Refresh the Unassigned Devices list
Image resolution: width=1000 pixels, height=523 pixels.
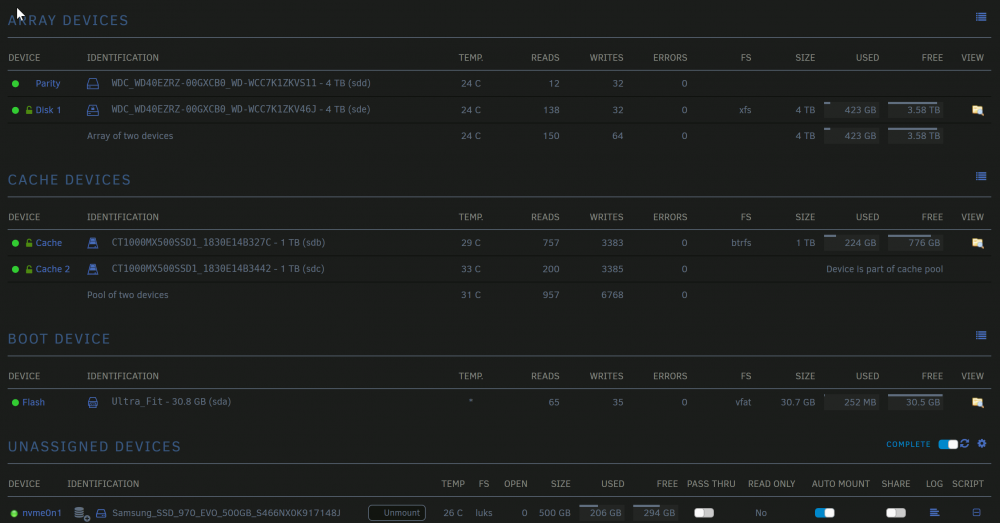click(965, 443)
